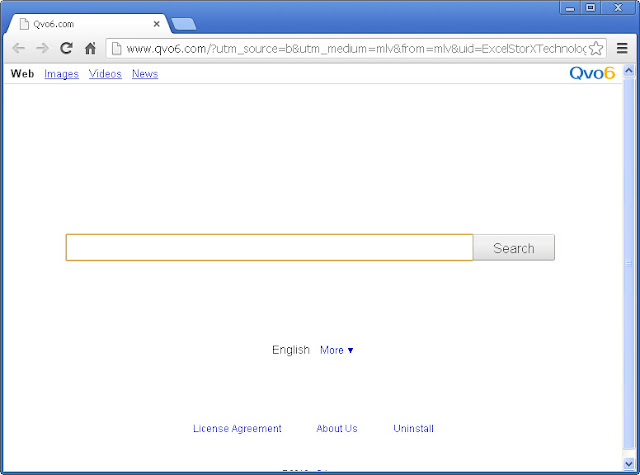Open the Uninstall link

pyautogui.click(x=413, y=428)
